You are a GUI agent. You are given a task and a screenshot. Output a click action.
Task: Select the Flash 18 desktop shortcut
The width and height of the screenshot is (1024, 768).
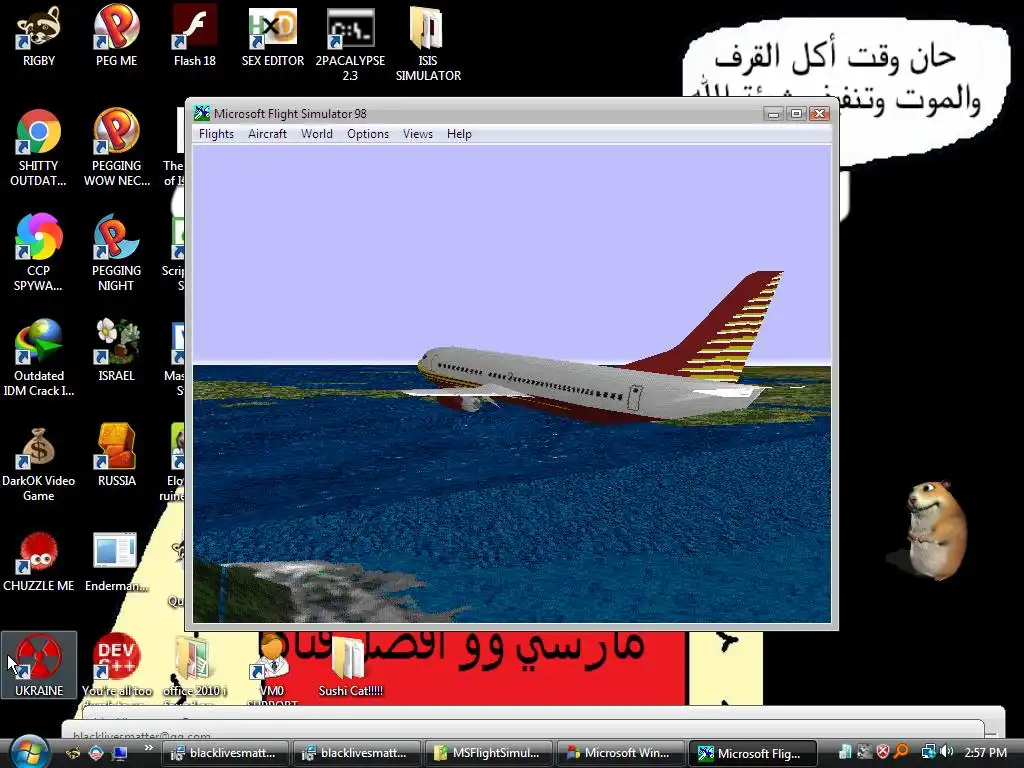coord(195,37)
